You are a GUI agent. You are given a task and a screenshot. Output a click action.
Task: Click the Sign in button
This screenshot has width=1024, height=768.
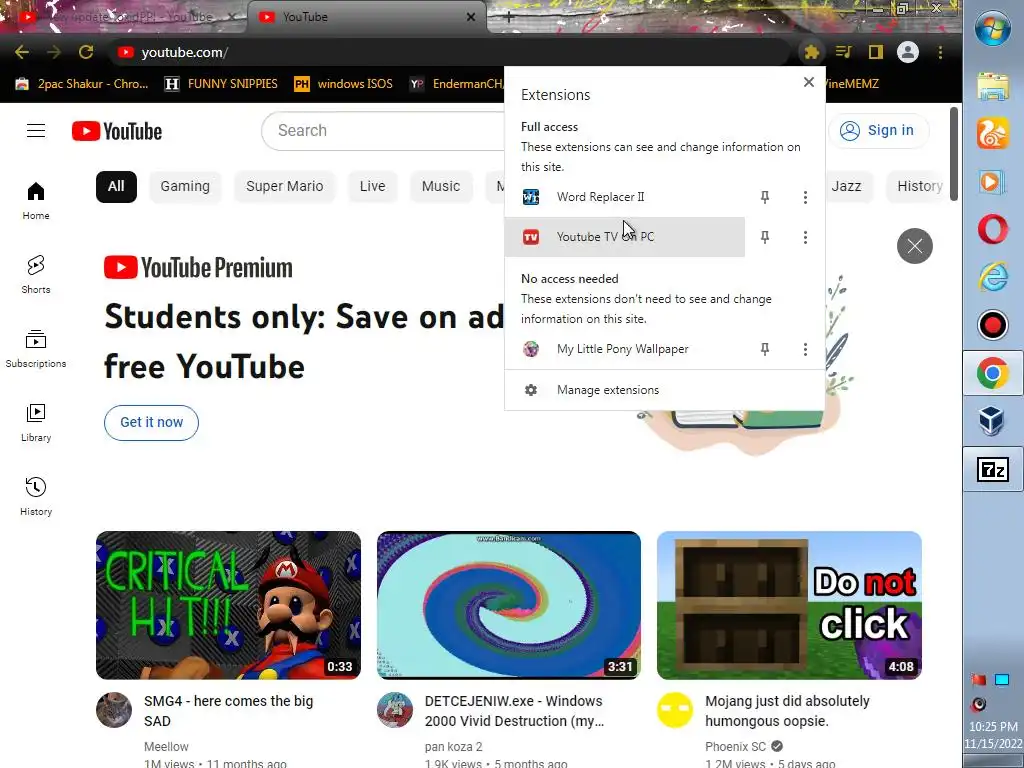pyautogui.click(x=878, y=131)
